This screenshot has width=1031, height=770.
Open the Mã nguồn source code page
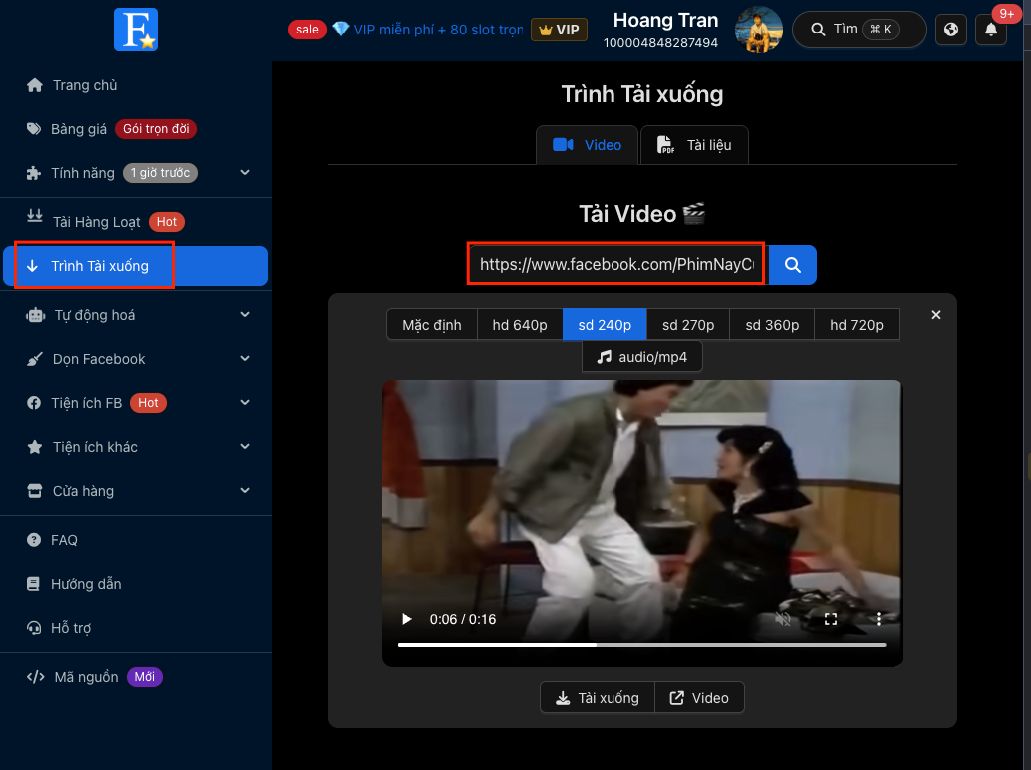[x=86, y=677]
